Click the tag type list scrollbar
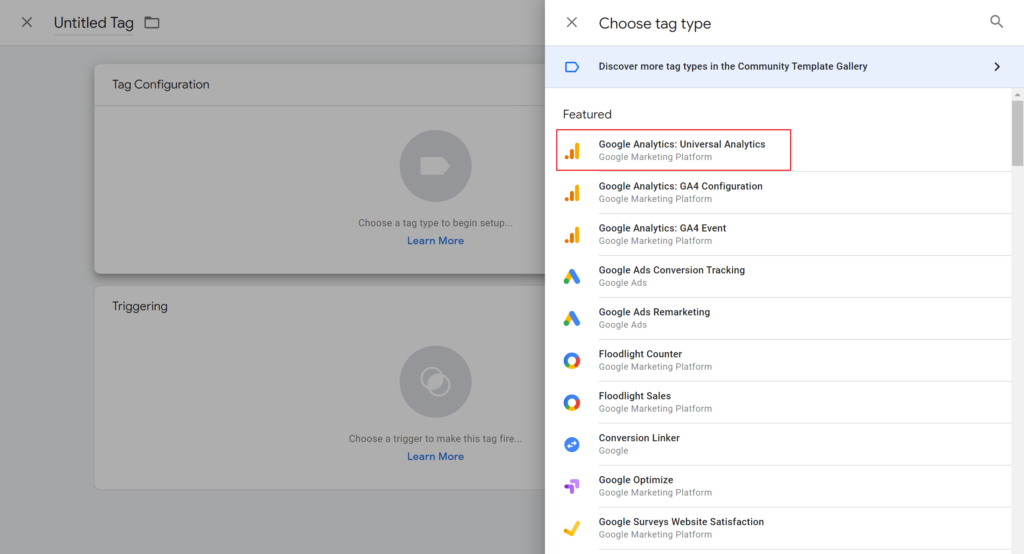1024x554 pixels. pos(1017,133)
